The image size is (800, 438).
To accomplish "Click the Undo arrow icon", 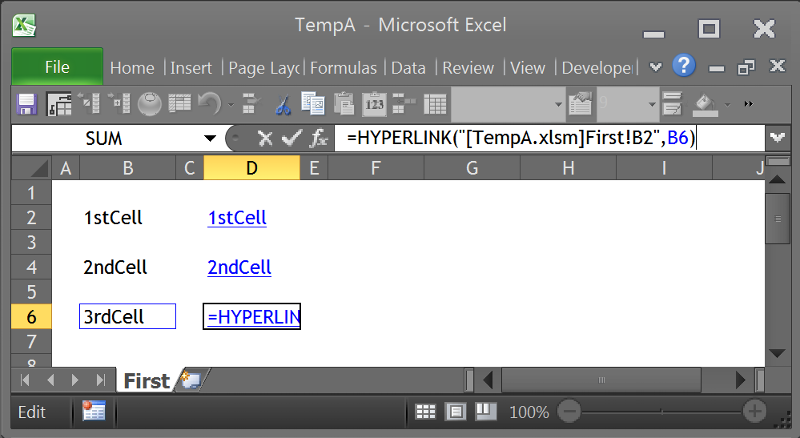I will point(209,104).
